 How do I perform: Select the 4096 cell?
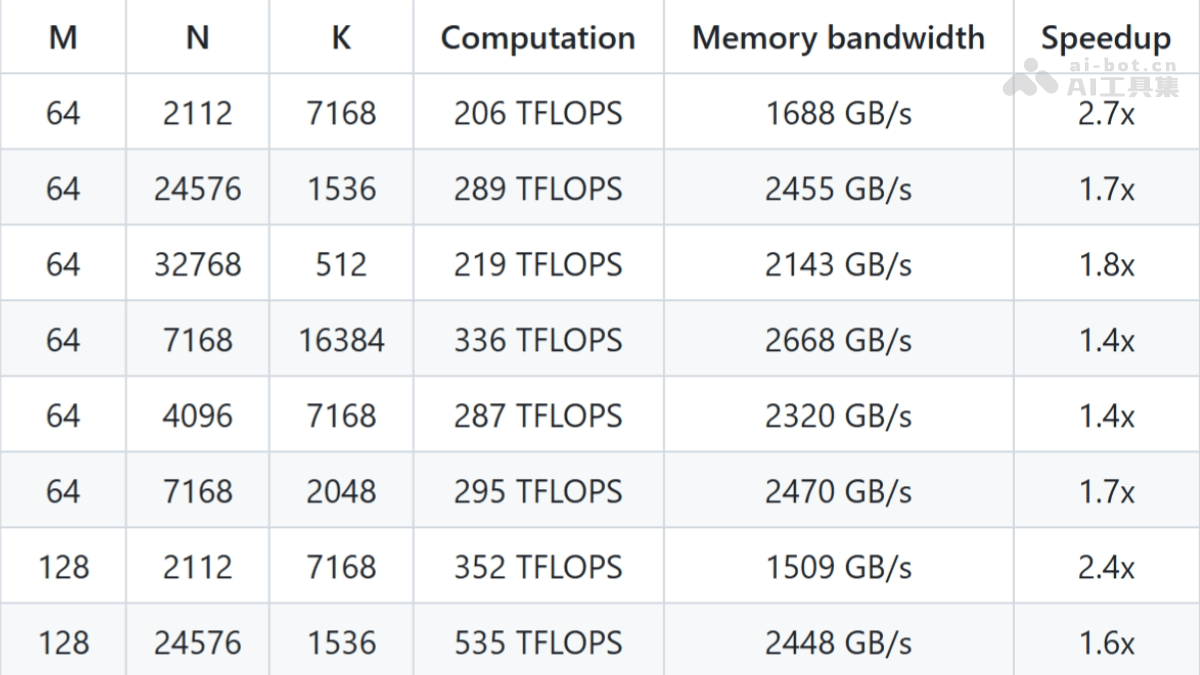(198, 416)
